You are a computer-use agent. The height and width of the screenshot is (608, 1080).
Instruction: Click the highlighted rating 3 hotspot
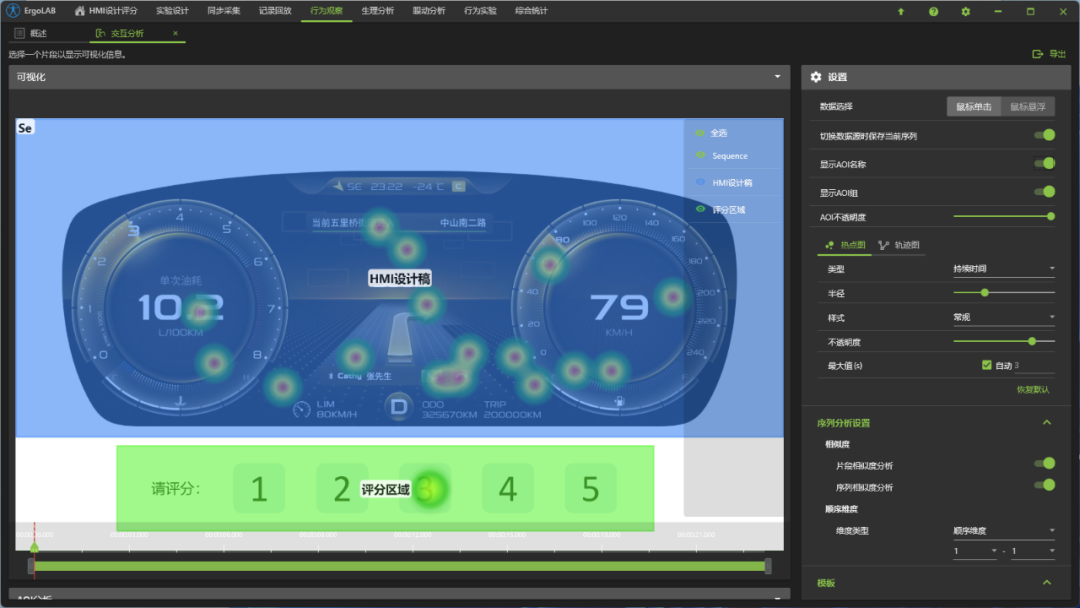coord(429,490)
